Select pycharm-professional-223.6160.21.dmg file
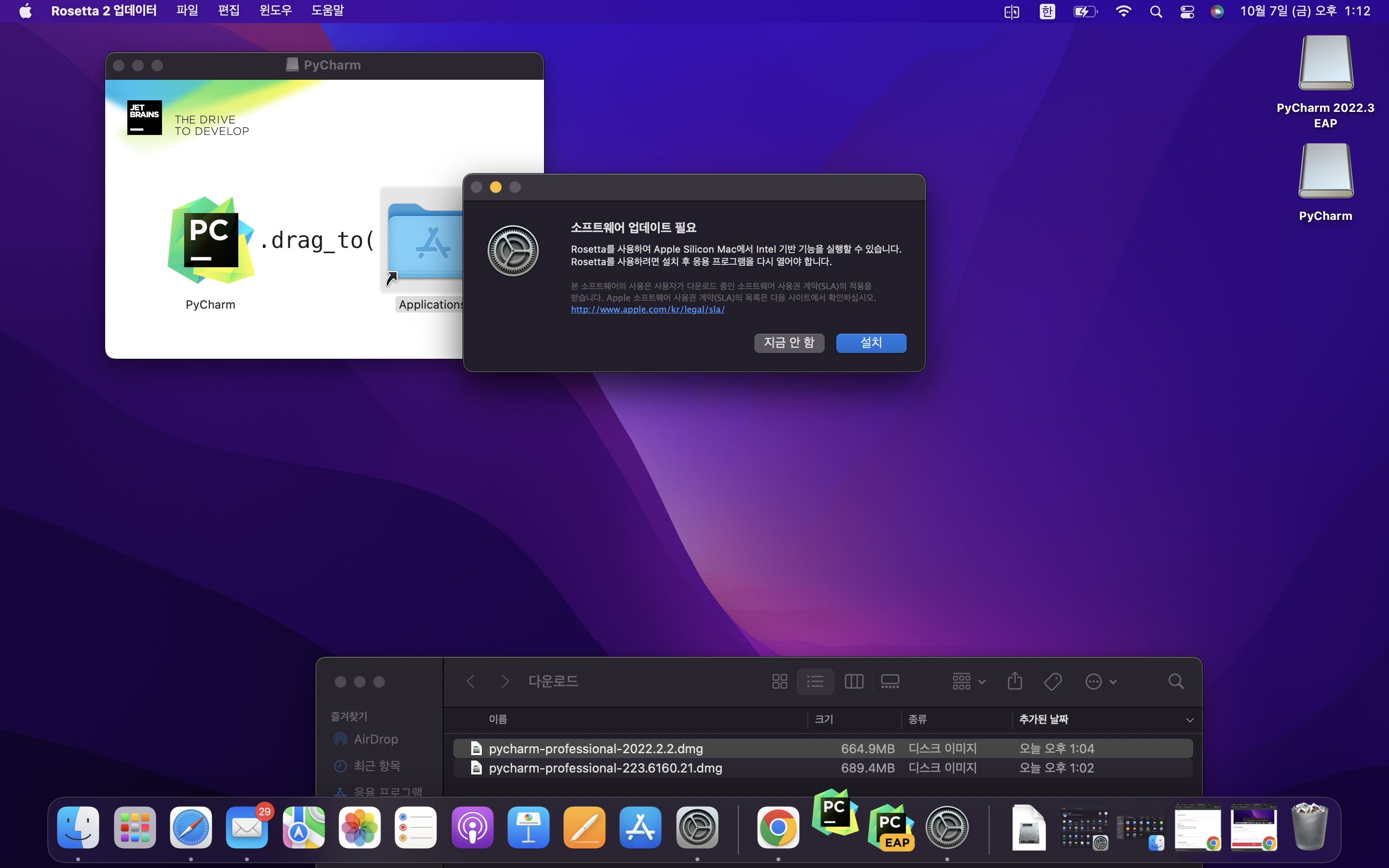 point(822,768)
